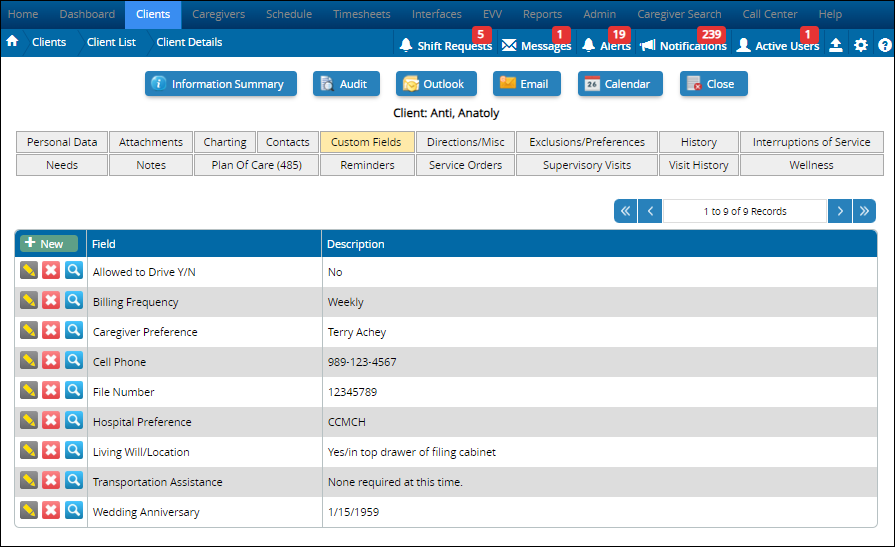Image resolution: width=895 pixels, height=547 pixels.
Task: Delete the Allowed to Drive Y/N row
Action: [51, 270]
